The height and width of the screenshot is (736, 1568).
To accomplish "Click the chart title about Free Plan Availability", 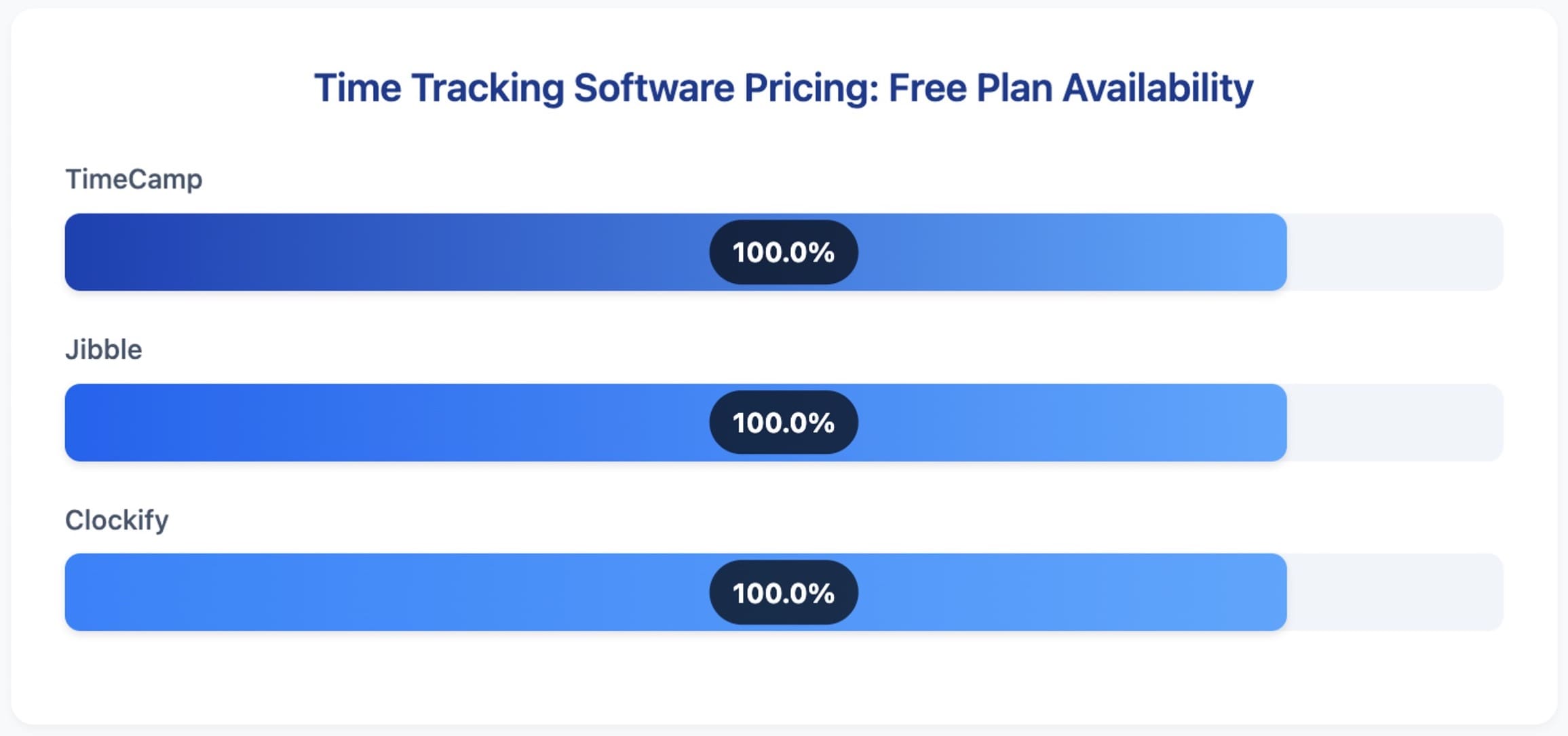I will tap(784, 88).
